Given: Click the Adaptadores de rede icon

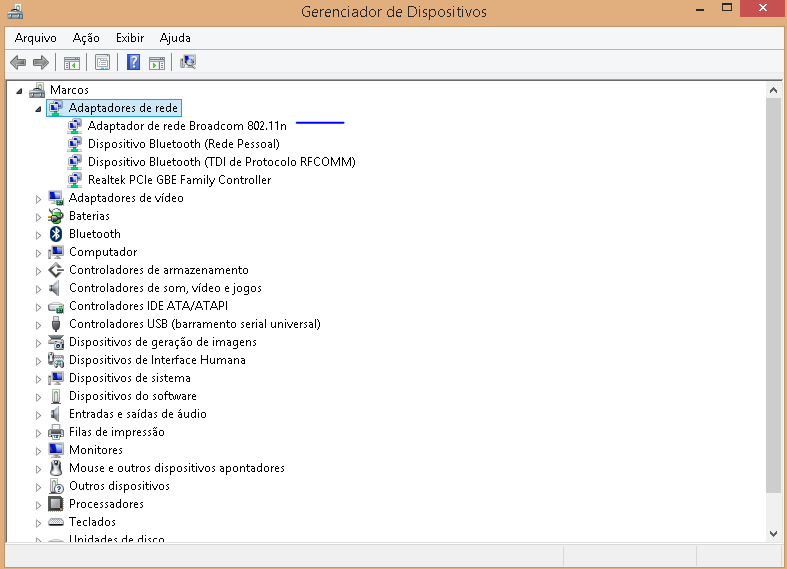Looking at the screenshot, I should [x=56, y=108].
